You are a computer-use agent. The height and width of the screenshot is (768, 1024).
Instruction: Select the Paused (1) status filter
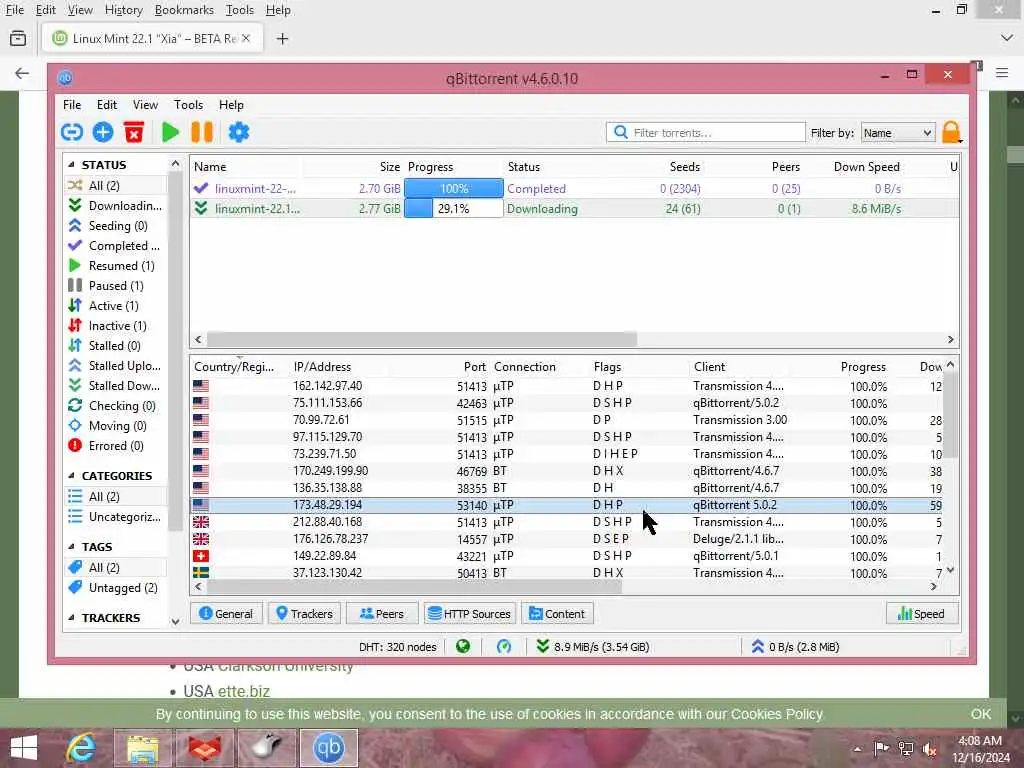point(115,286)
